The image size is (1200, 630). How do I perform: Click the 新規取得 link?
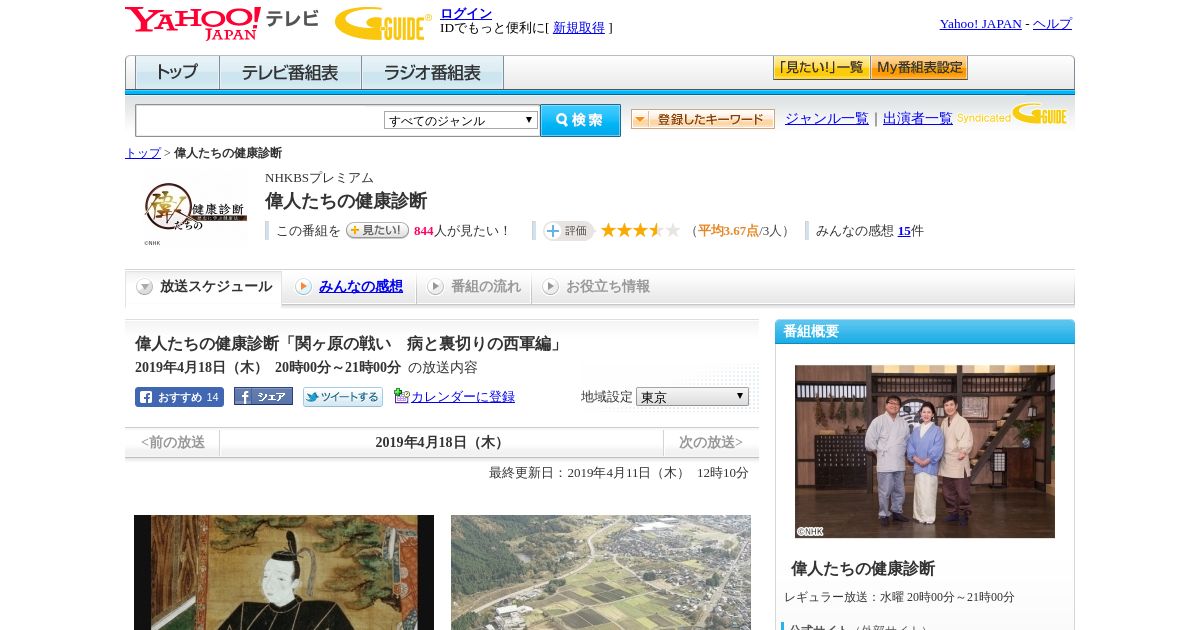click(579, 28)
